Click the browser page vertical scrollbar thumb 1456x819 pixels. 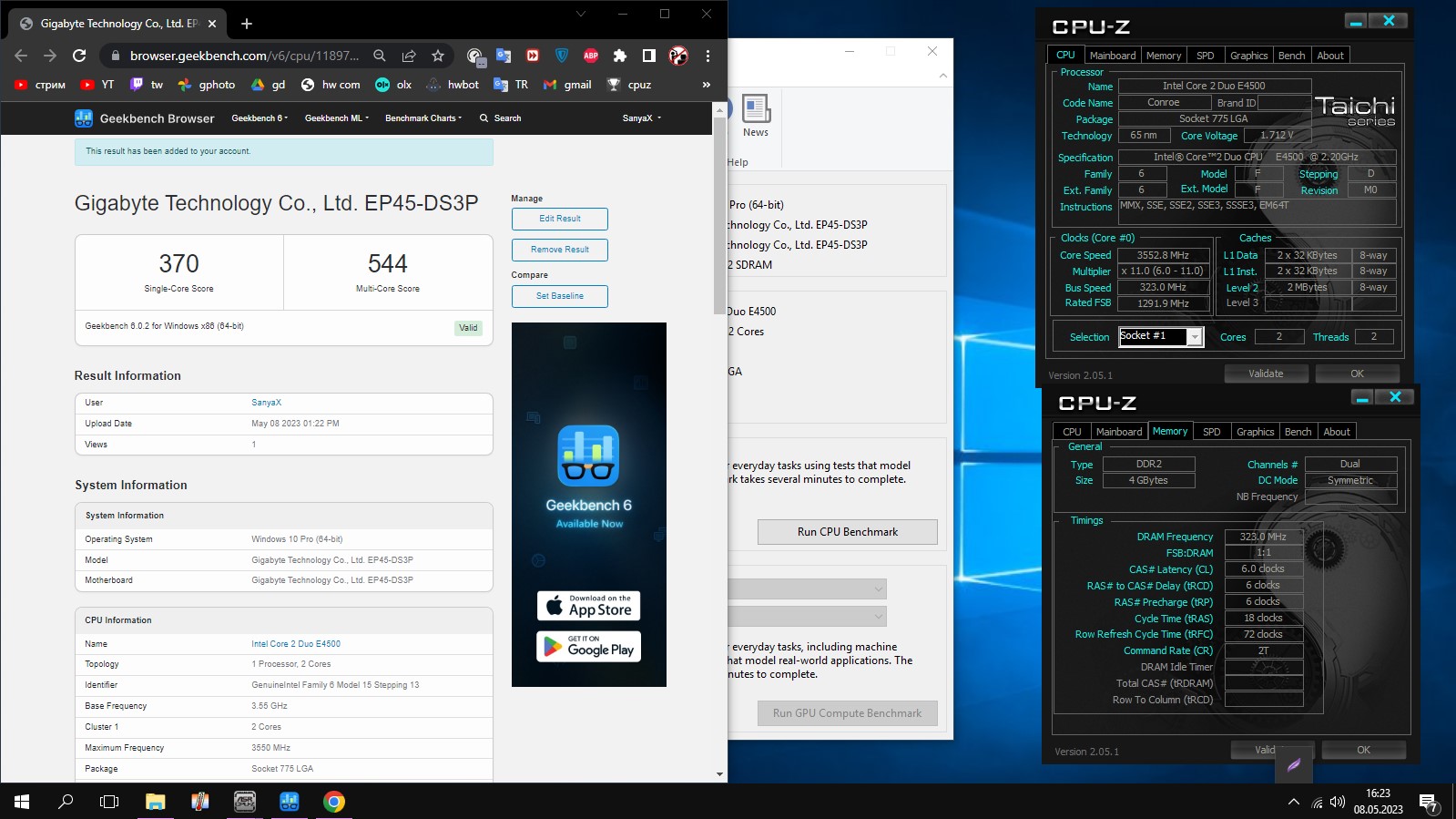(719, 215)
